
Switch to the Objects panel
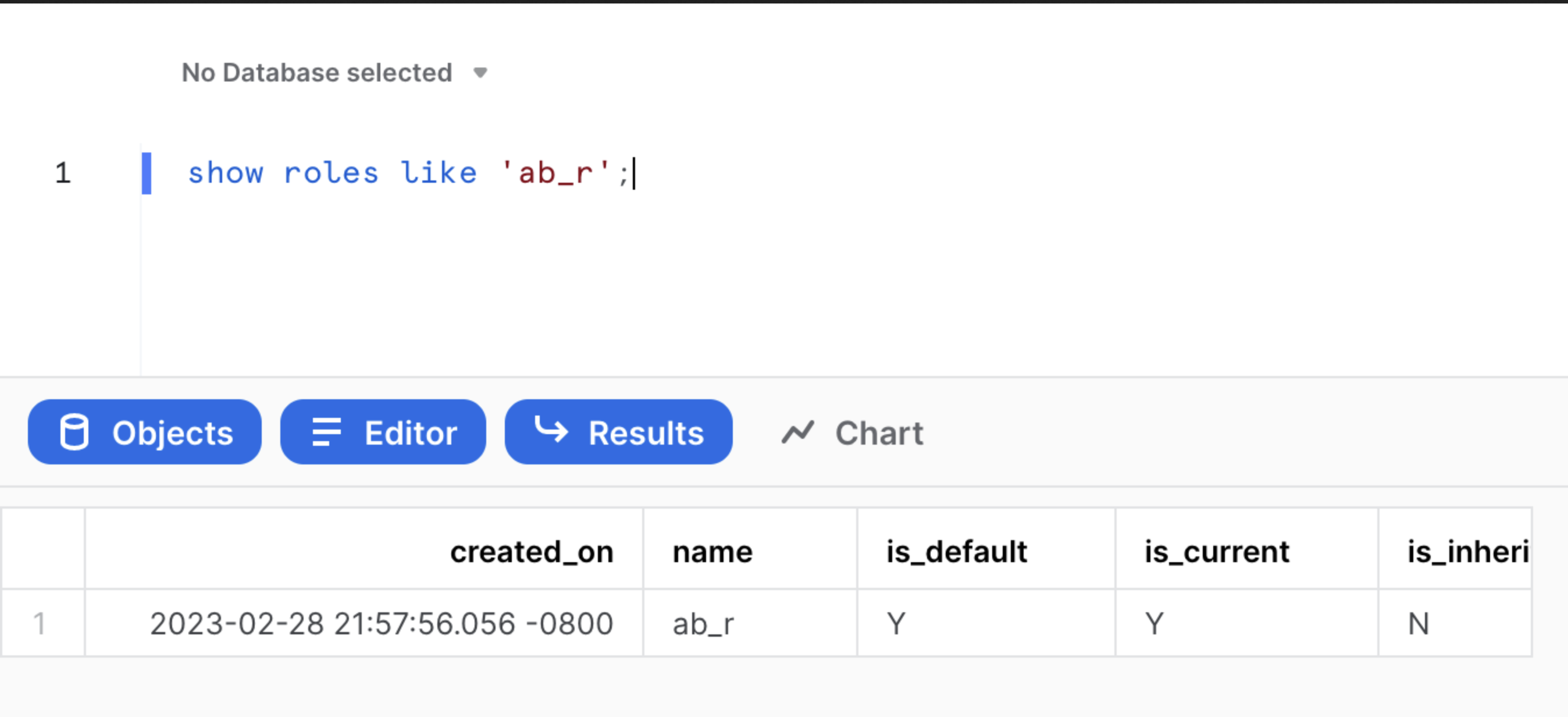tap(144, 432)
